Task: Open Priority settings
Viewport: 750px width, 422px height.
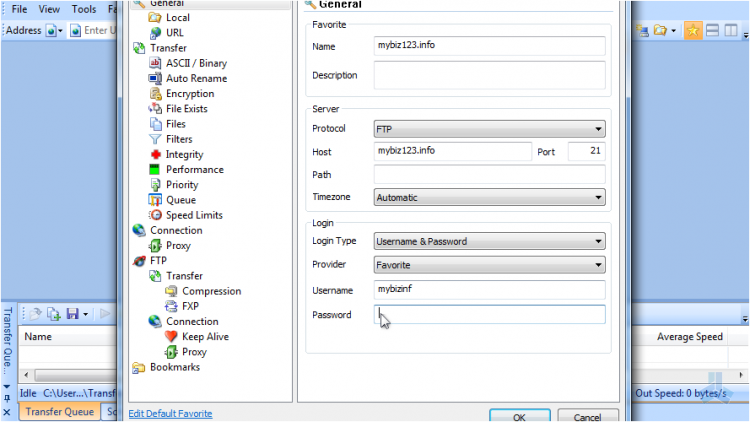Action: point(182,185)
